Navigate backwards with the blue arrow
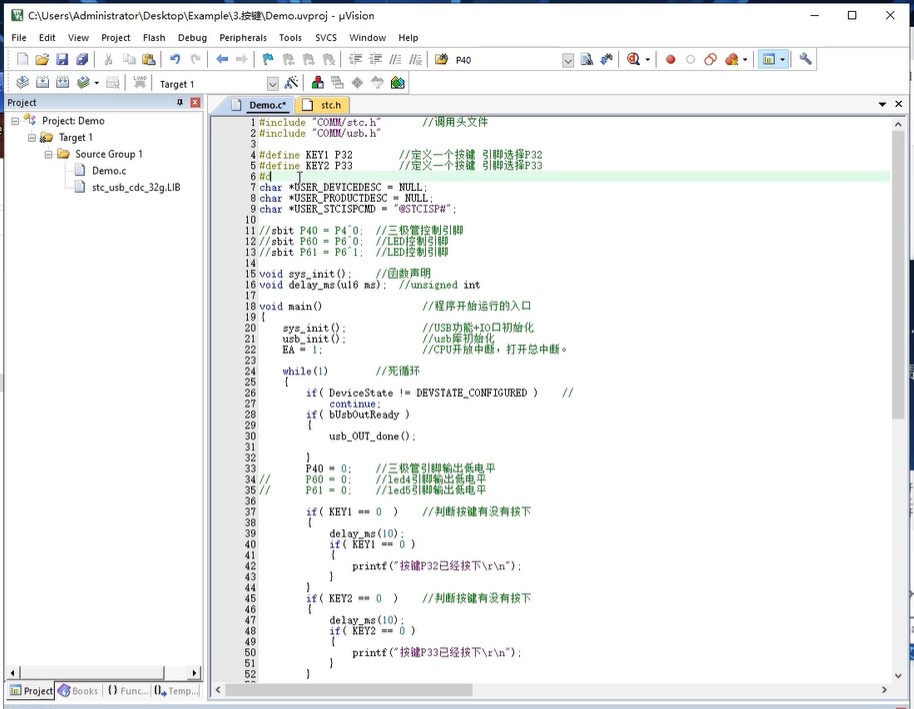 pos(222,59)
